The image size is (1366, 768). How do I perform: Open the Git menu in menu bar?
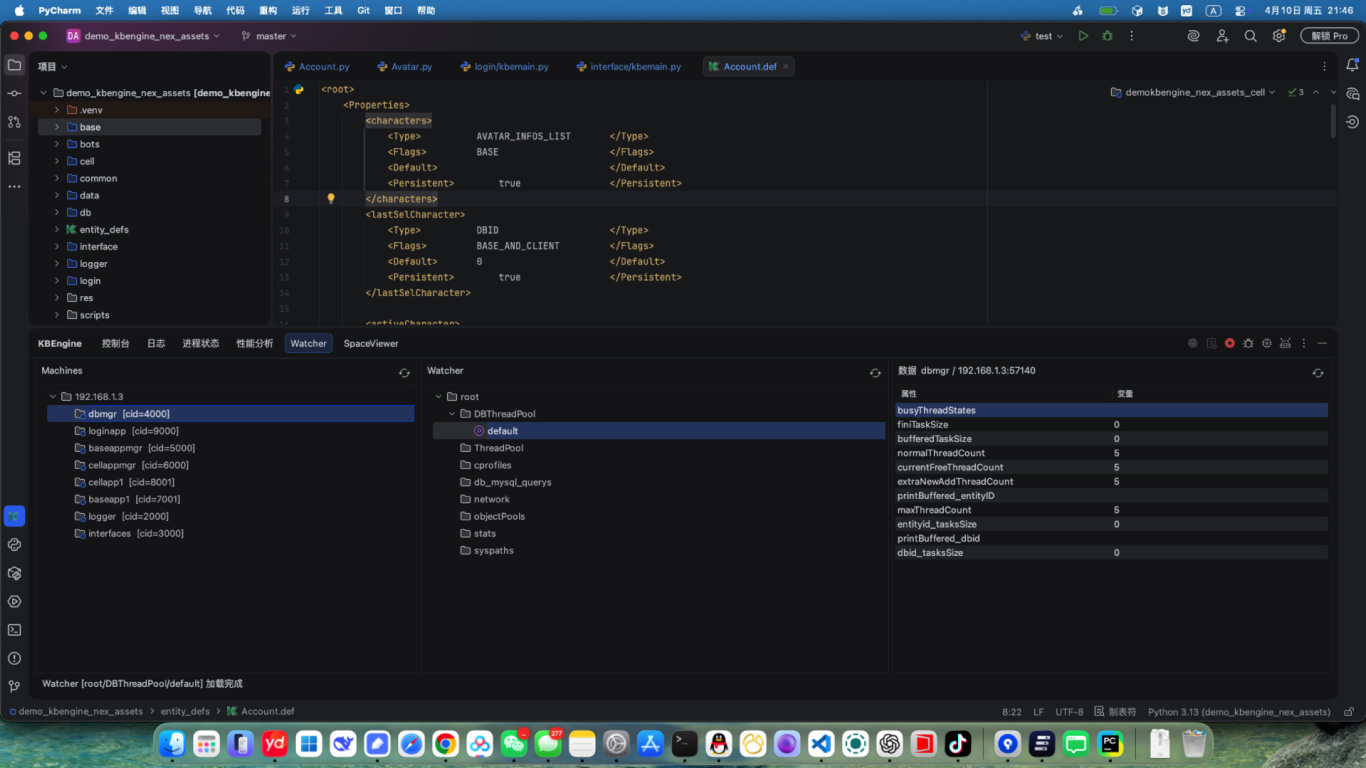point(363,10)
